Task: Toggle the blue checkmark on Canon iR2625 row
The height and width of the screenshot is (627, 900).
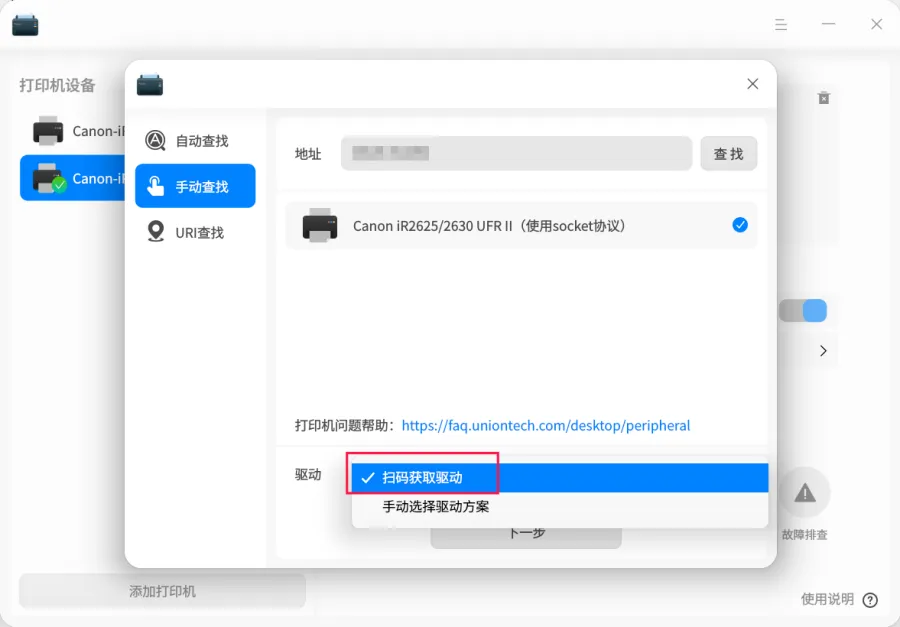Action: point(740,225)
